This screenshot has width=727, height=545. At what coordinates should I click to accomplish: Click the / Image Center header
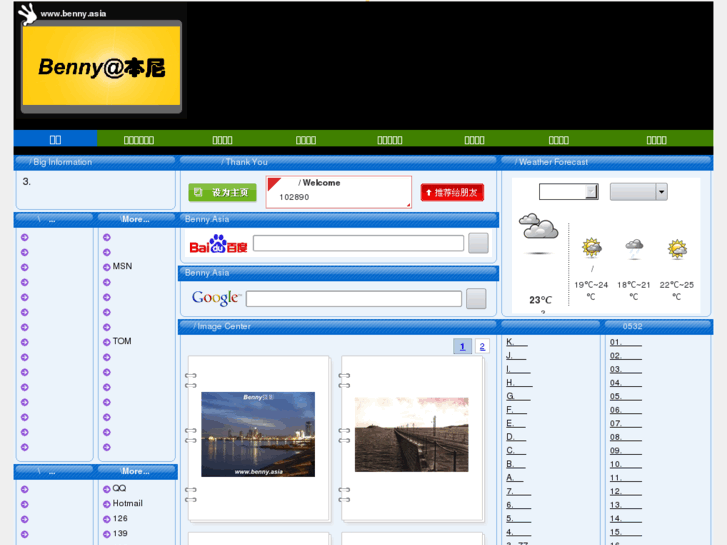pyautogui.click(x=222, y=327)
